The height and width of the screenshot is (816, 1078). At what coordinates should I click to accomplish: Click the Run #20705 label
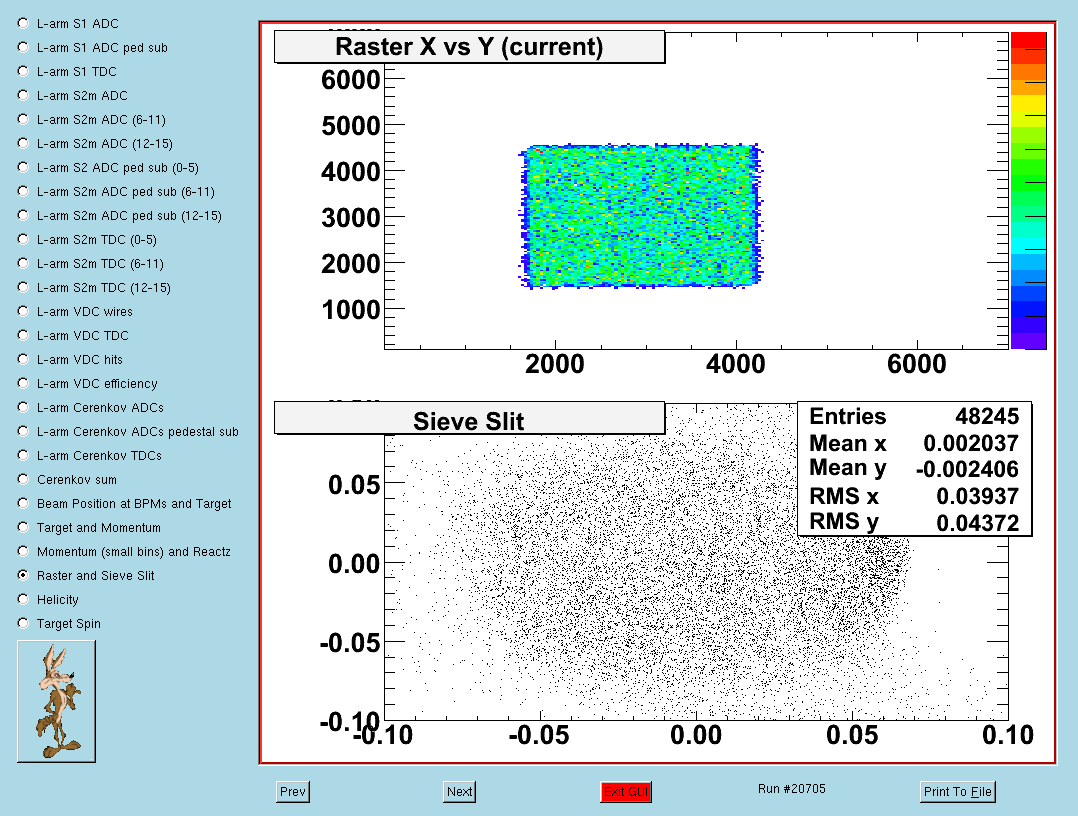791,789
